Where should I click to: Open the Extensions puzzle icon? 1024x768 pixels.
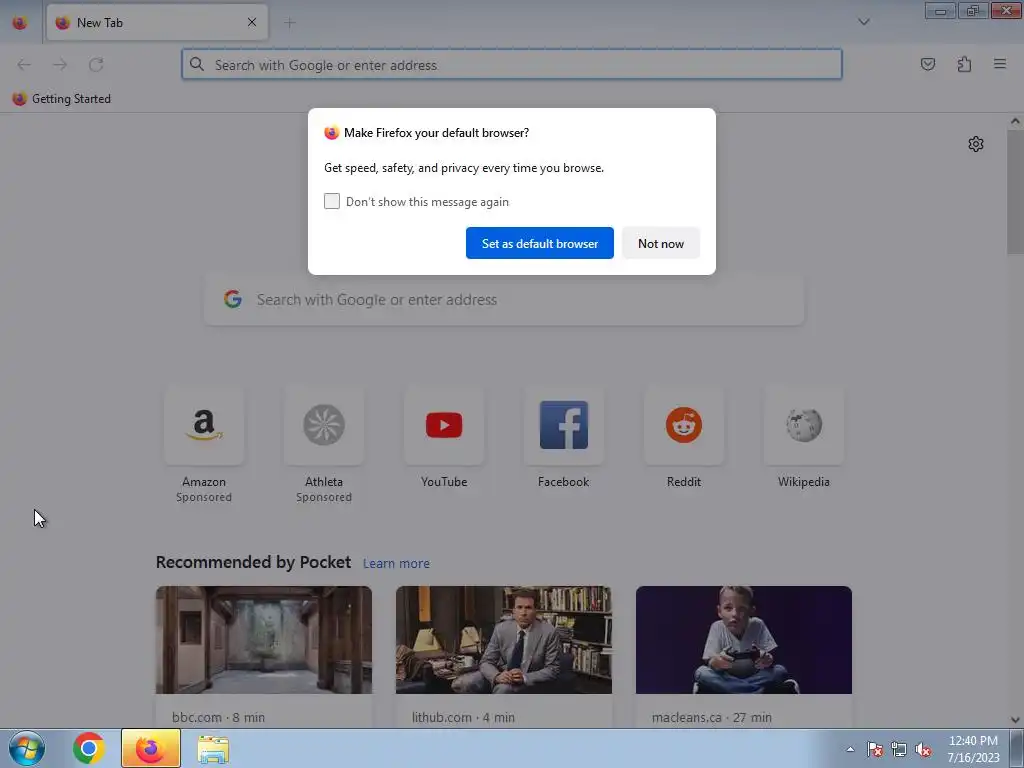(x=964, y=64)
